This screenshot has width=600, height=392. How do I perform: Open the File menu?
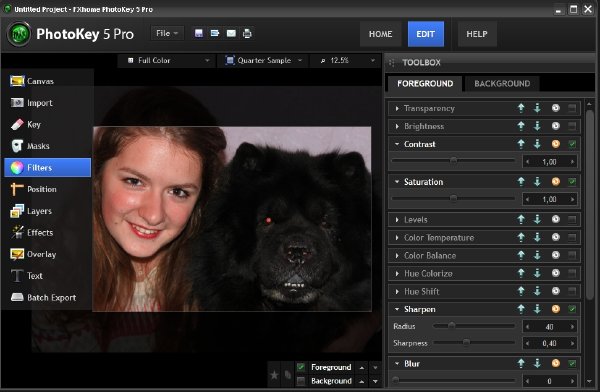point(167,34)
